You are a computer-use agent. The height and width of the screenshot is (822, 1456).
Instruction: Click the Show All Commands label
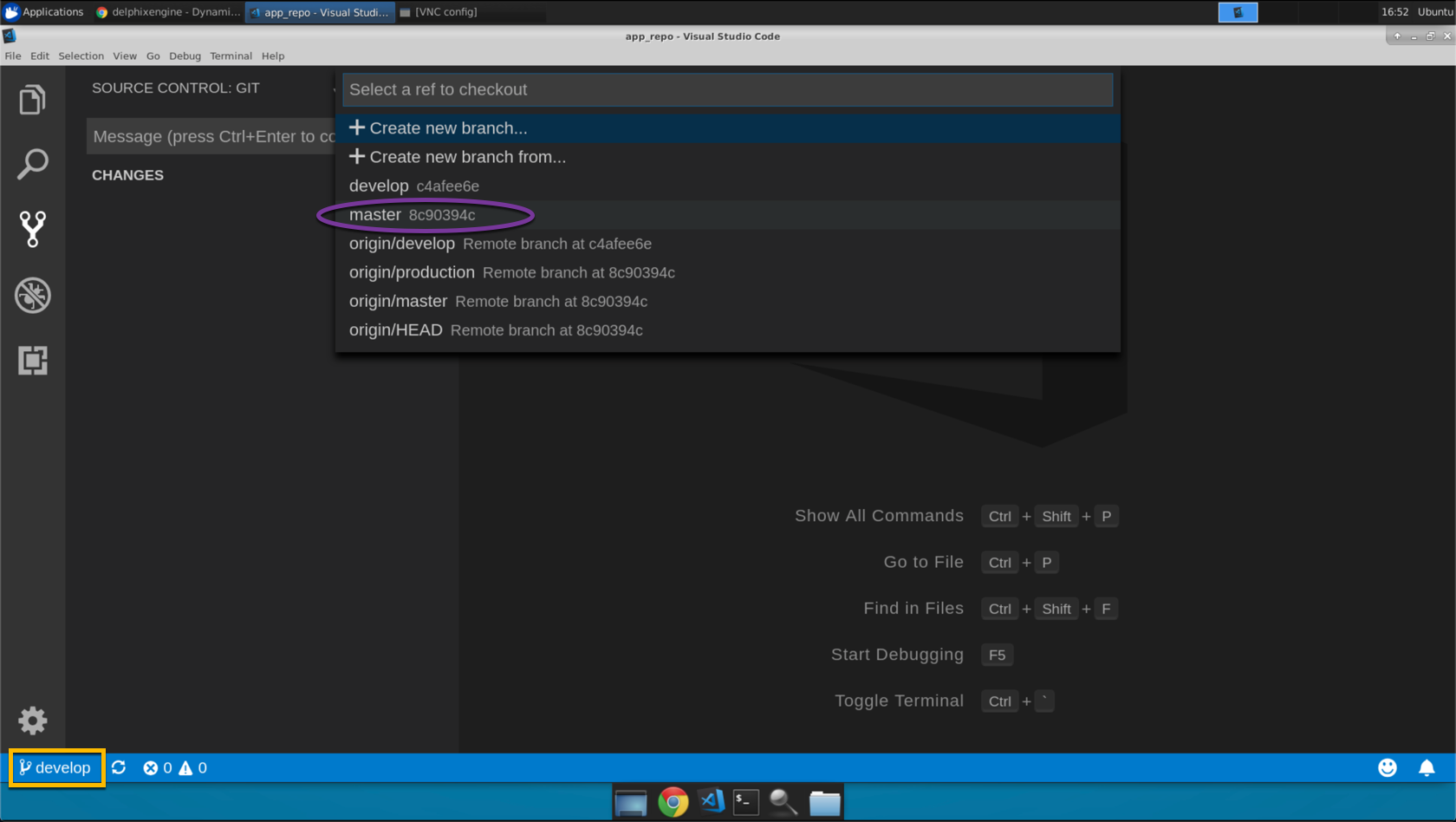point(879,516)
